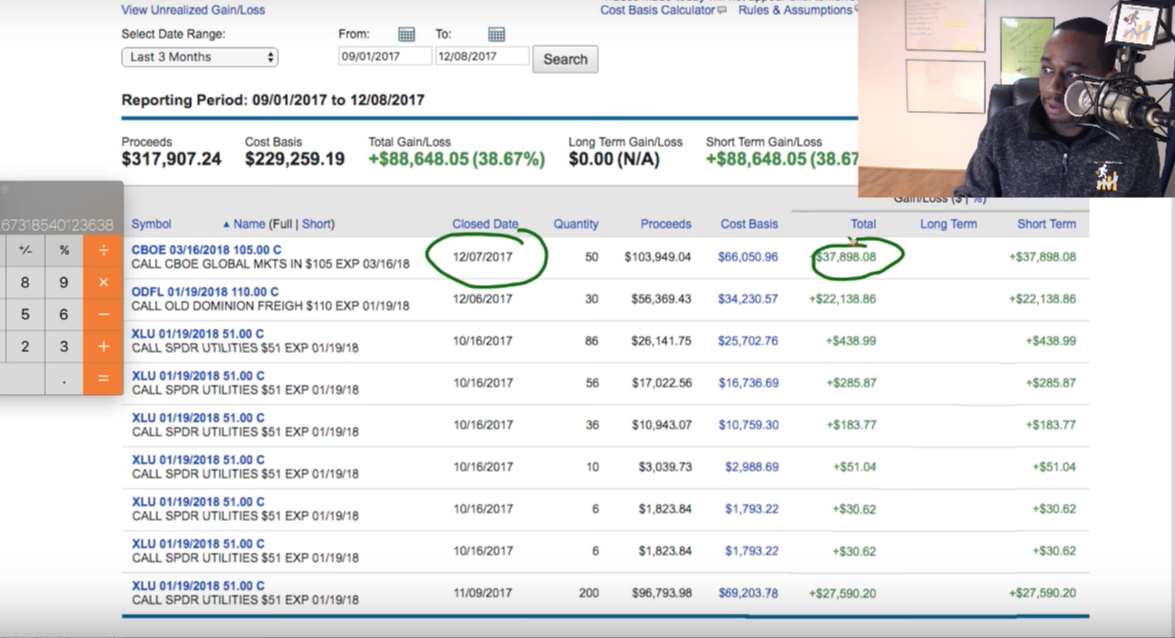Click the calculator number display
Screen dimensions: 1175x638
(58, 224)
